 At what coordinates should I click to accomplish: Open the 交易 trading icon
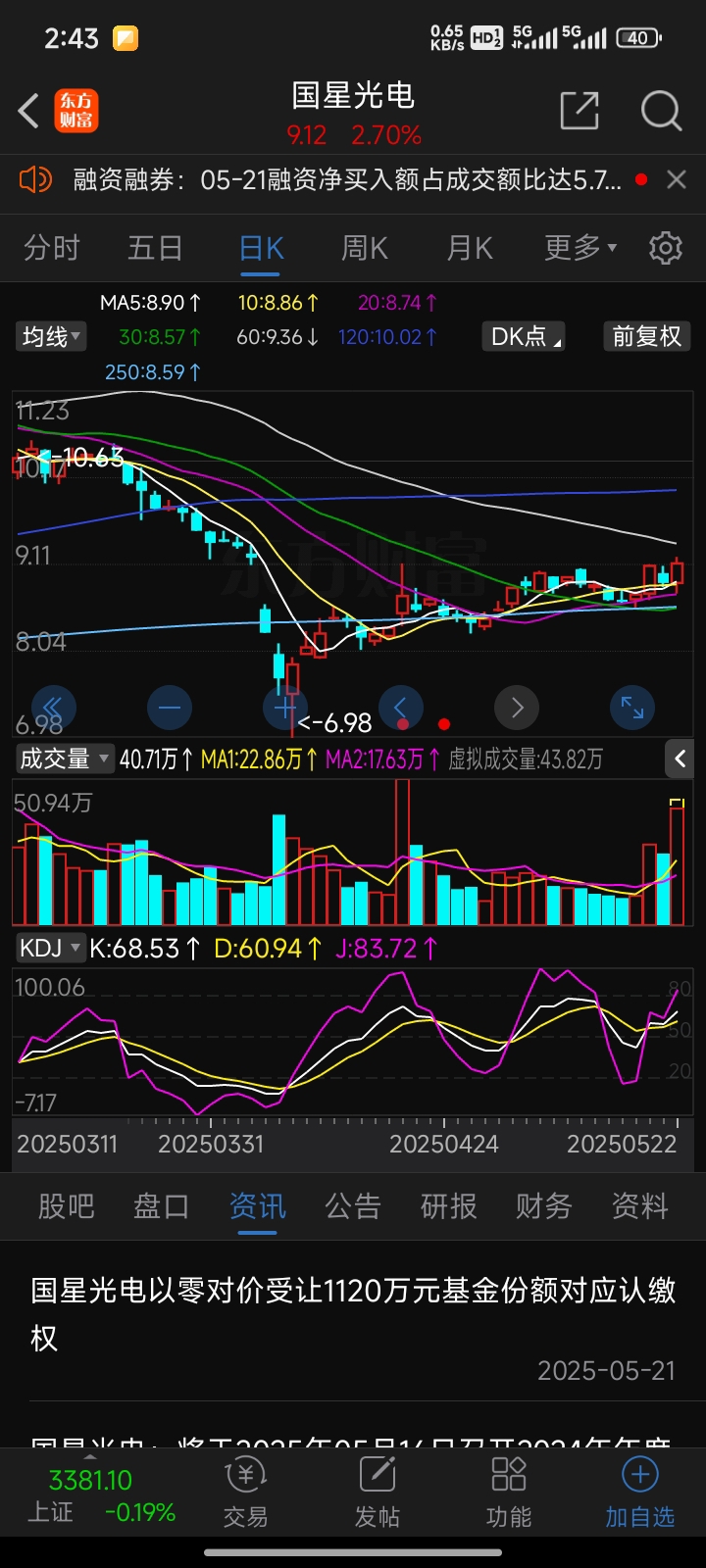(x=245, y=1493)
